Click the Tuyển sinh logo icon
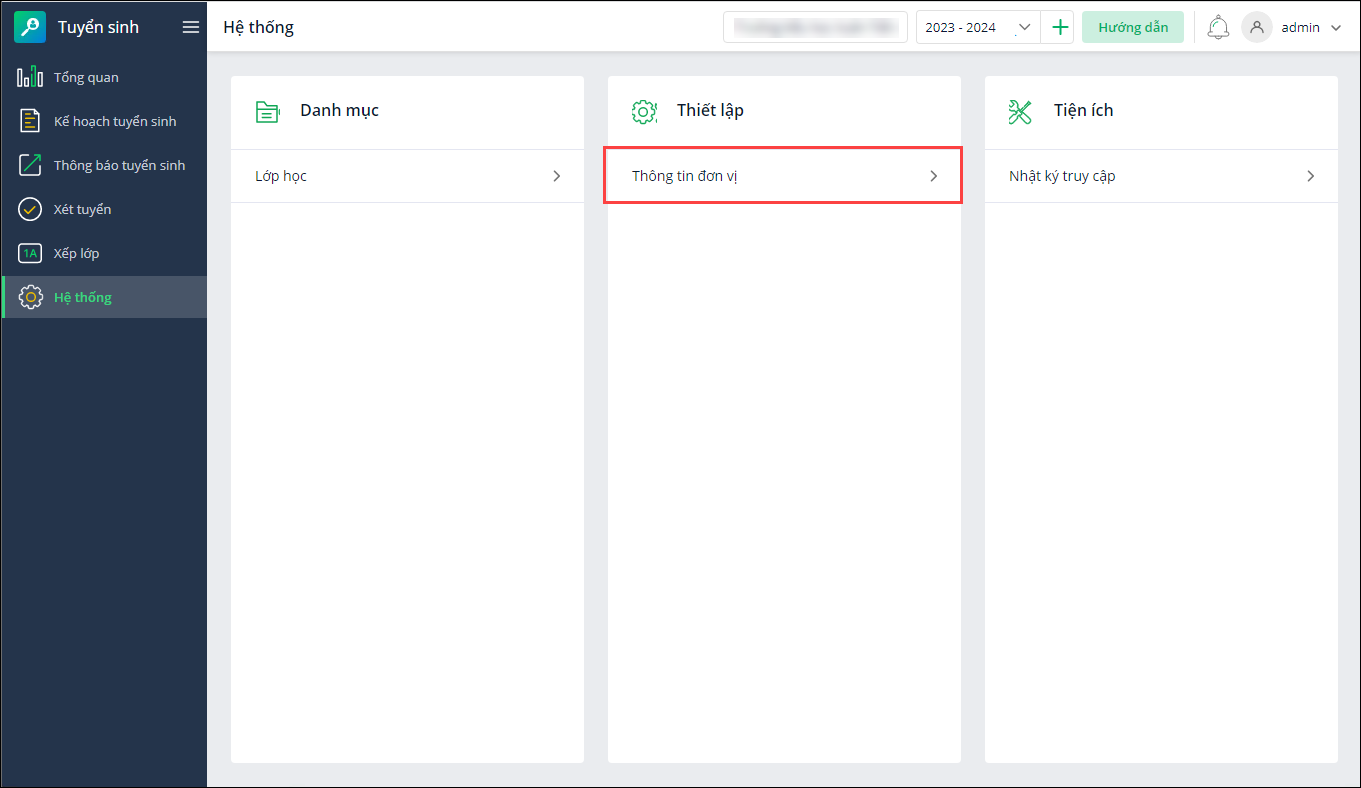Viewport: 1361px width, 788px height. [x=30, y=27]
